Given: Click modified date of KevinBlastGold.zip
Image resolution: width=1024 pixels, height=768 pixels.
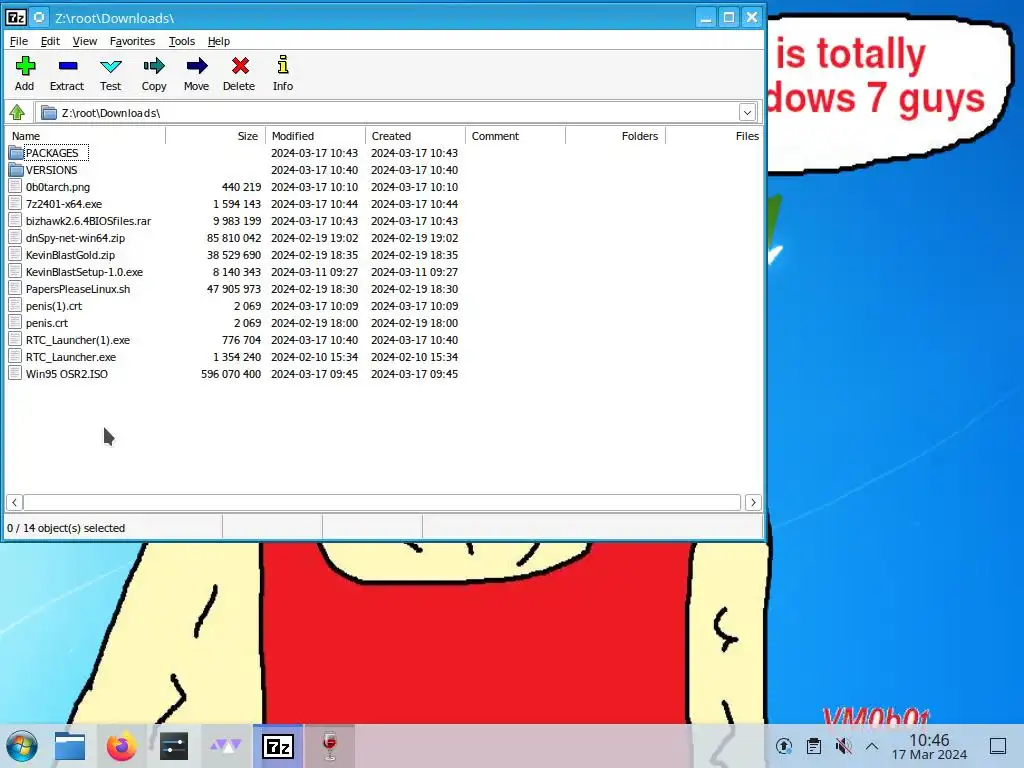Looking at the screenshot, I should coord(314,255).
